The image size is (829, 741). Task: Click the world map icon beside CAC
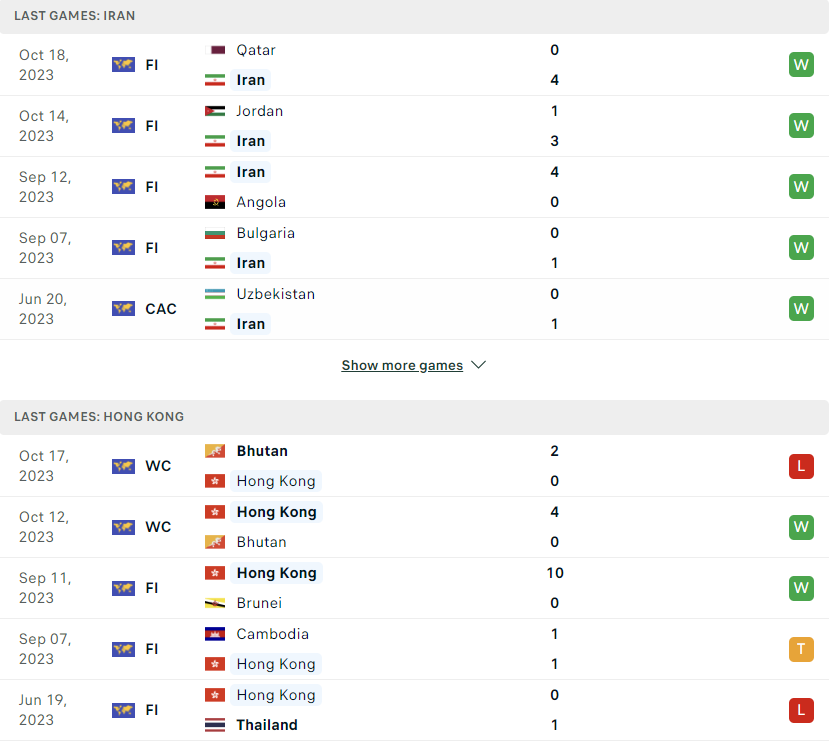pos(123,309)
